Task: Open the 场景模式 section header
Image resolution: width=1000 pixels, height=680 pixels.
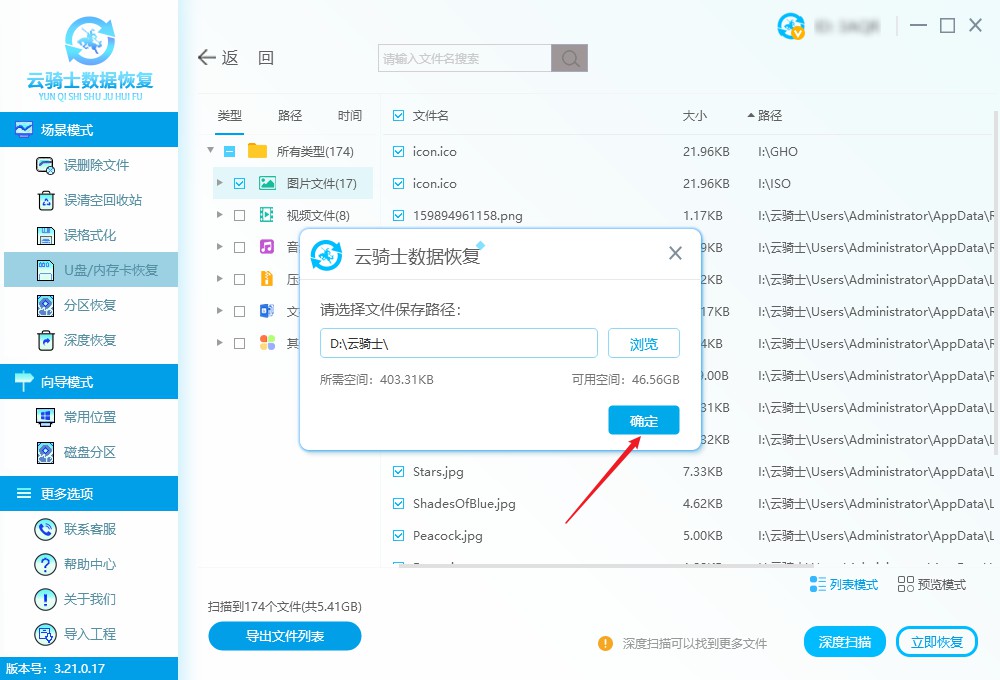Action: (x=89, y=129)
